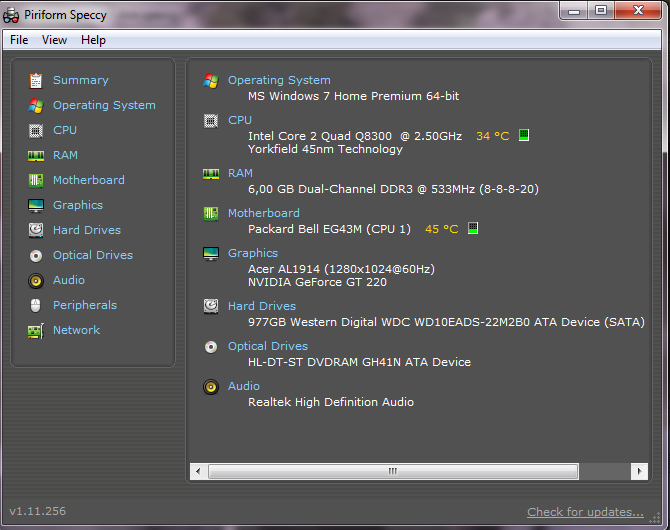670x530 pixels.
Task: Select Audio in the sidebar
Action: (x=69, y=280)
